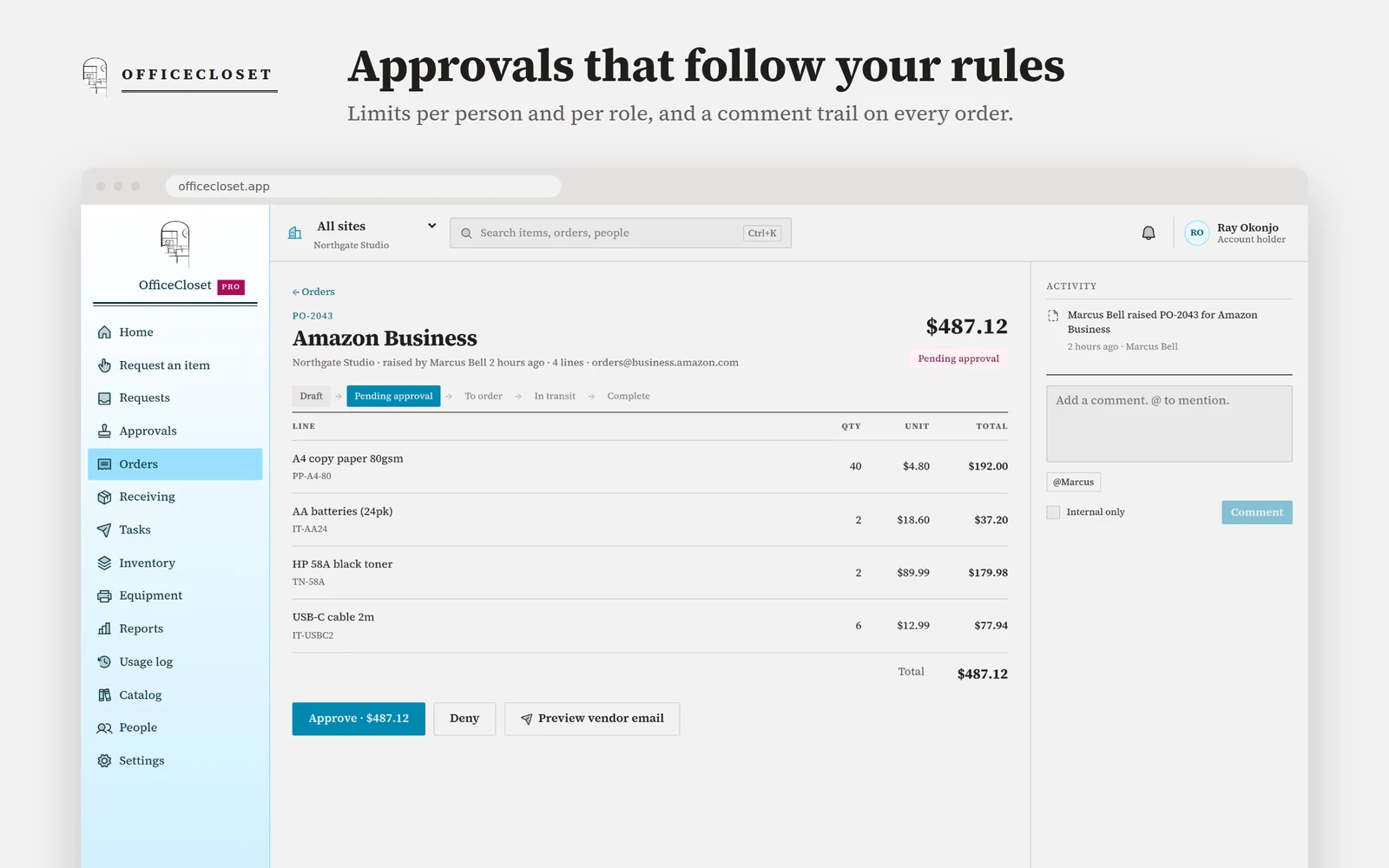Image resolution: width=1389 pixels, height=868 pixels.
Task: Click the A4 copy paper 80gsm line
Action: point(650,467)
